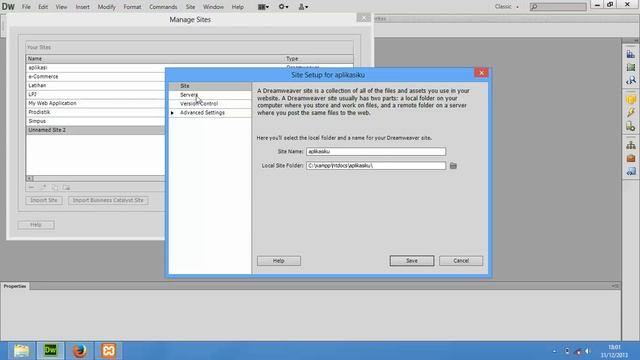Click Import Business Catalyst Site button
The height and width of the screenshot is (360, 640).
tap(108, 200)
